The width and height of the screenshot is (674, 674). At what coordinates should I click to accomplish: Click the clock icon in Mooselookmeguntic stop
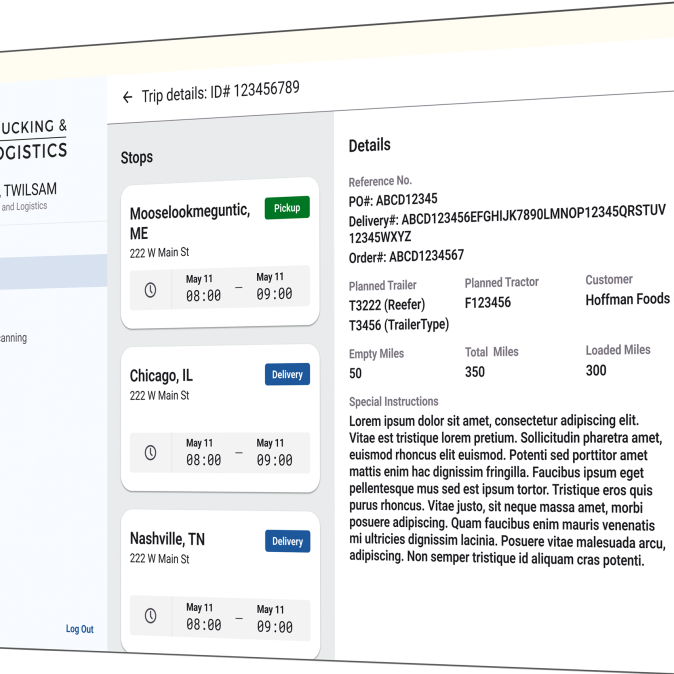(x=151, y=290)
